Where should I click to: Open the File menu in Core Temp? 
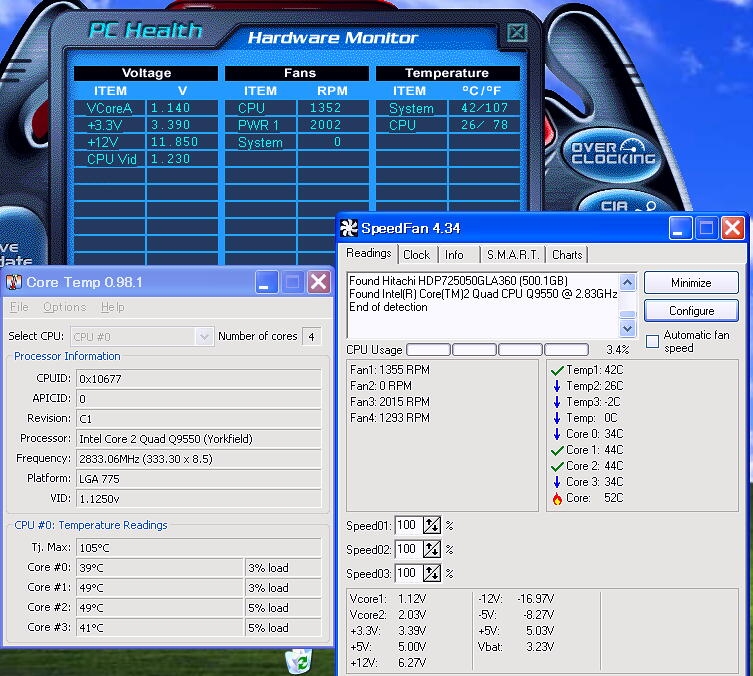19,307
